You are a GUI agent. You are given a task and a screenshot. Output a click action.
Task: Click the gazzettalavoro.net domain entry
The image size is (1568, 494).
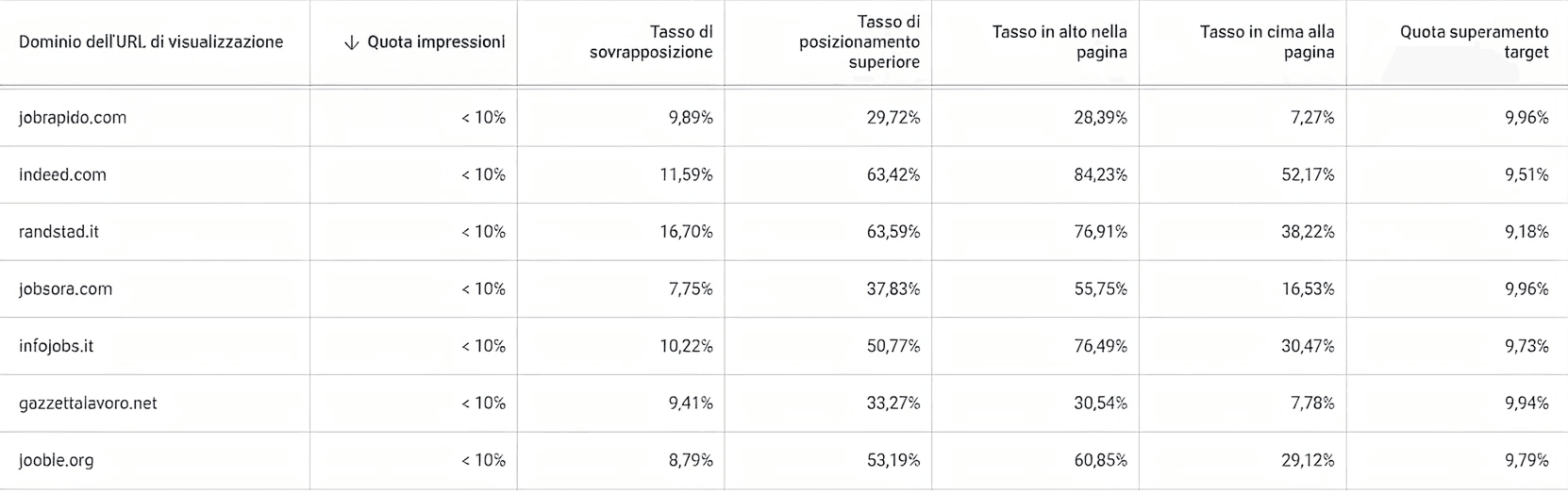pyautogui.click(x=88, y=403)
